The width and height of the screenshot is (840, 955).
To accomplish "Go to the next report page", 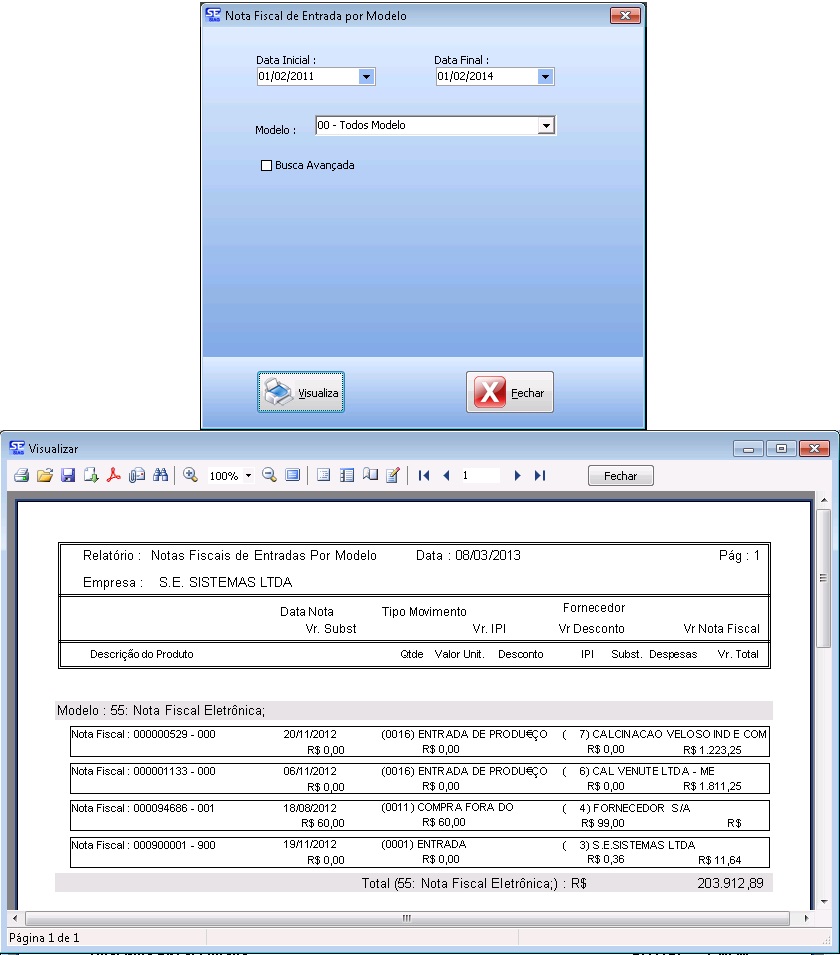I will [517, 476].
